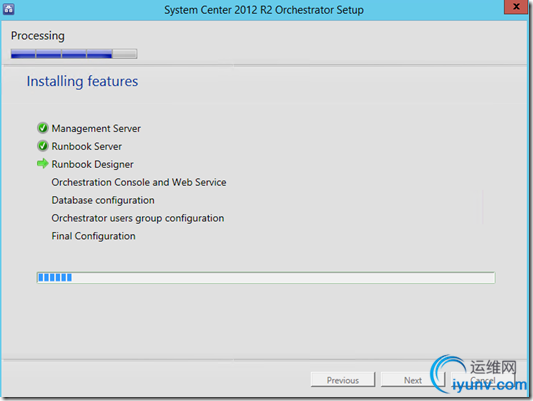The image size is (533, 401).
Task: Click the Cancel button
Action: [483, 380]
